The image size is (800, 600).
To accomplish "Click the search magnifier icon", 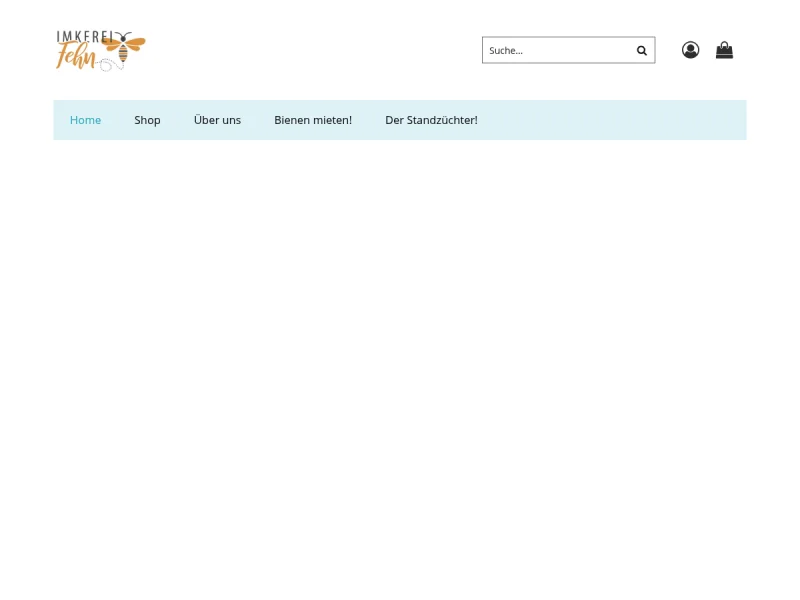I will [642, 50].
